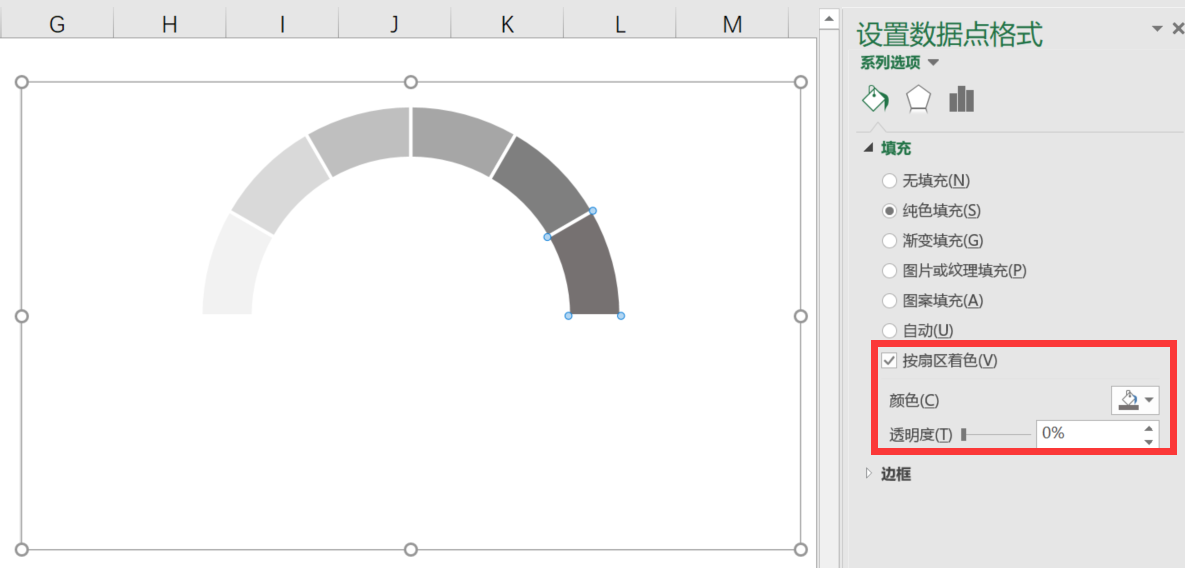Close the 设置数据点格式 pane

tap(1177, 29)
